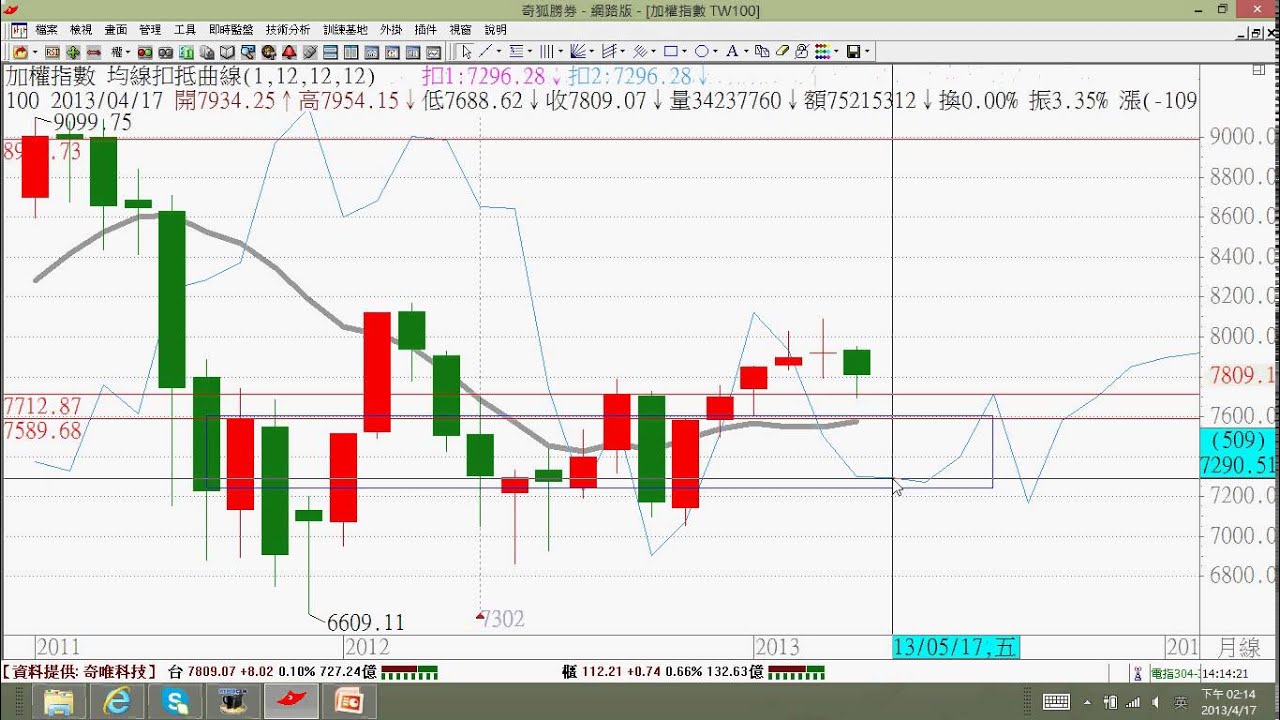Click the copy drawings icon

[x=762, y=51]
